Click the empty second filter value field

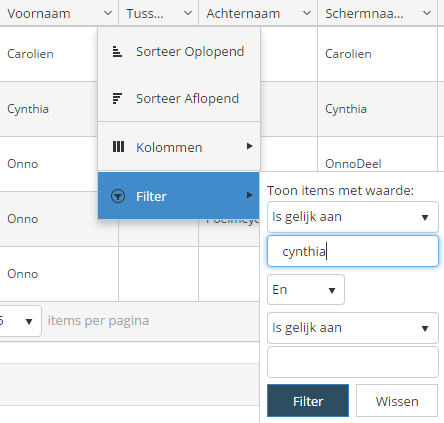click(353, 362)
